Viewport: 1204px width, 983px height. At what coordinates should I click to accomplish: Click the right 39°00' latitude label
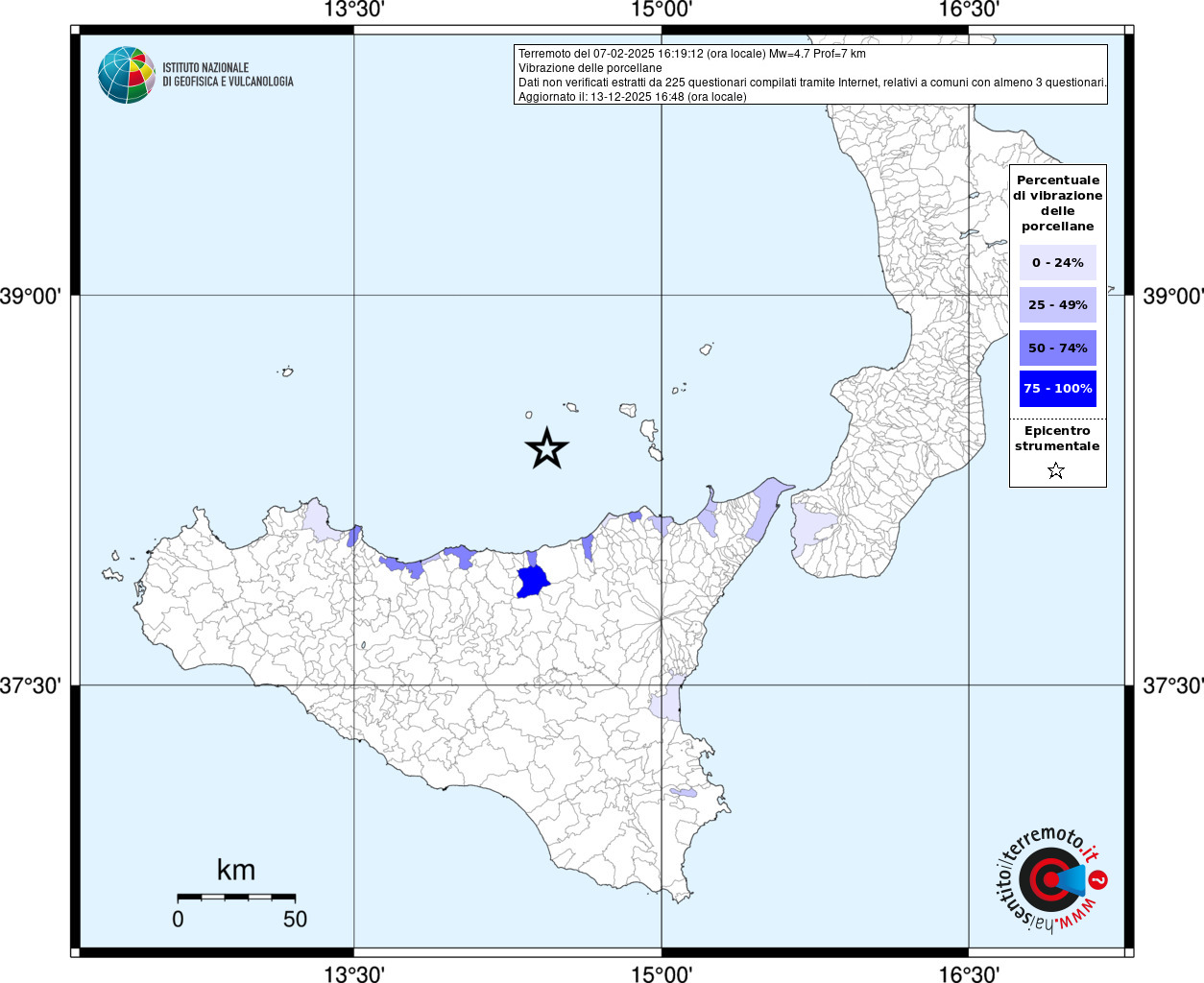coord(1172,296)
